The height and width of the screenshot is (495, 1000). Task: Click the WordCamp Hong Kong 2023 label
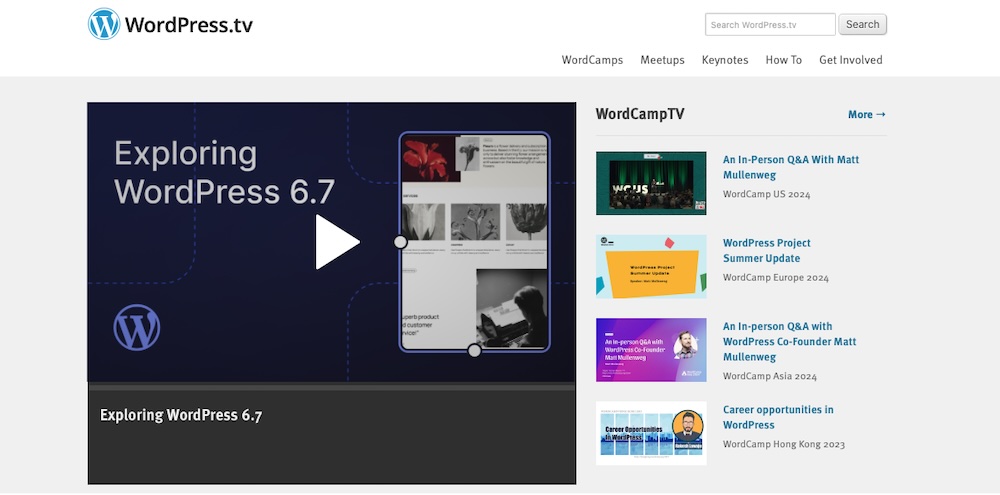783,444
